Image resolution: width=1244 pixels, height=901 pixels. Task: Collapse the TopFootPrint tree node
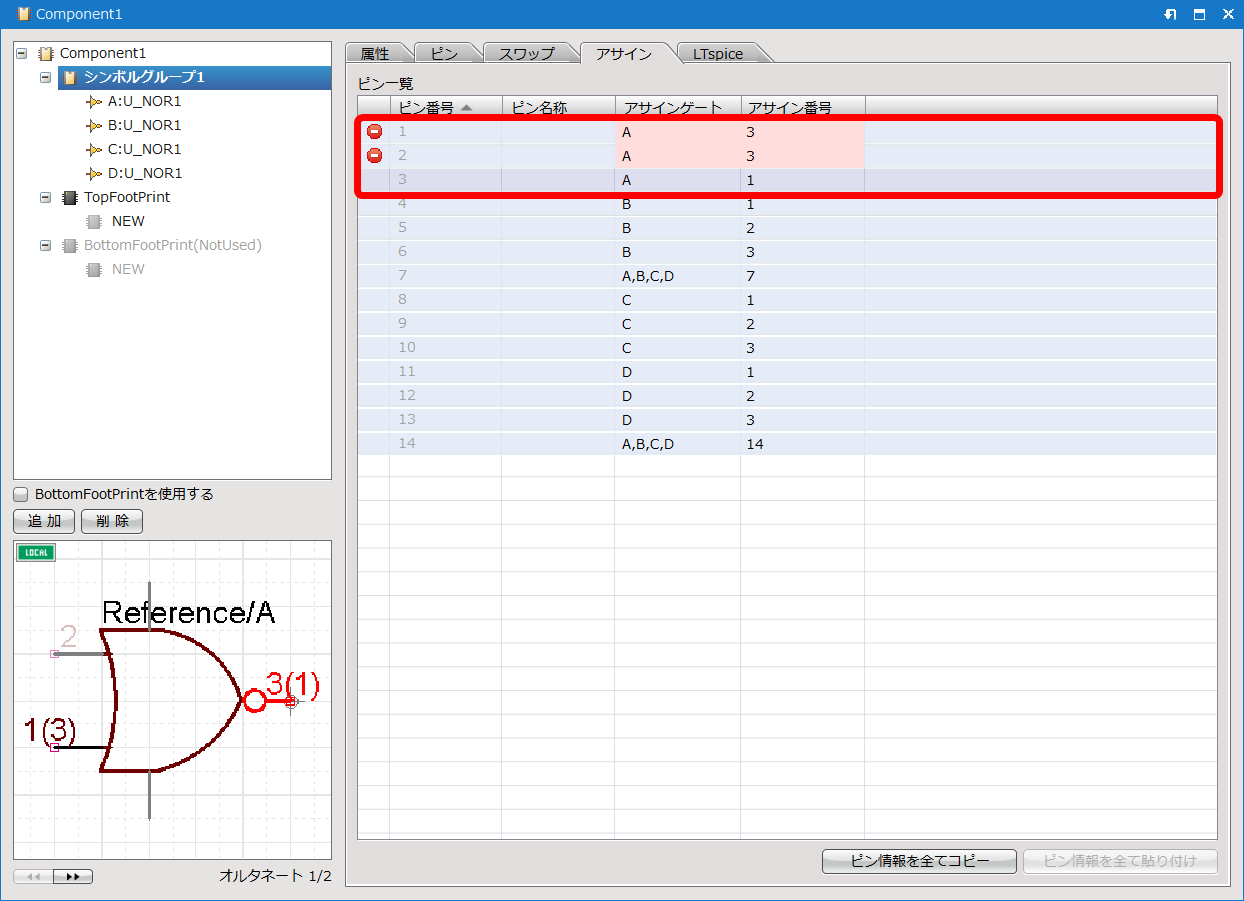point(46,197)
